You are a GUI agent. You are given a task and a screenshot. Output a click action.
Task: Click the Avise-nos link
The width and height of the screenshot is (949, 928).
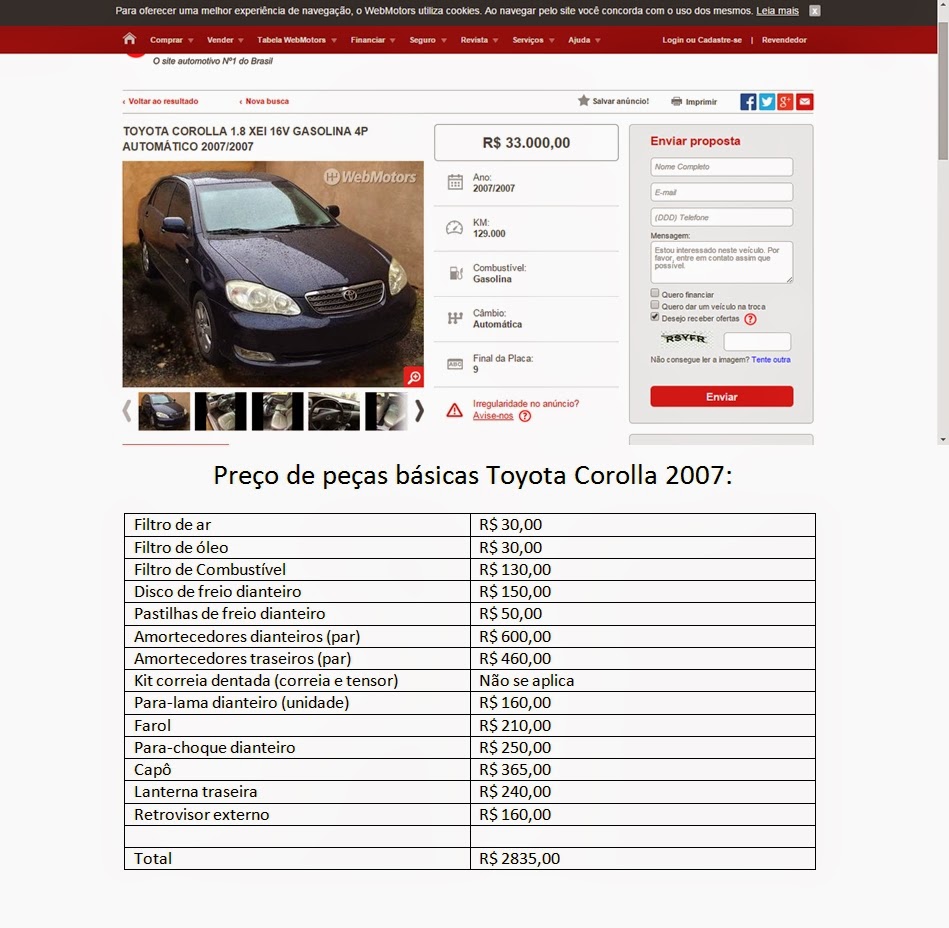[493, 416]
